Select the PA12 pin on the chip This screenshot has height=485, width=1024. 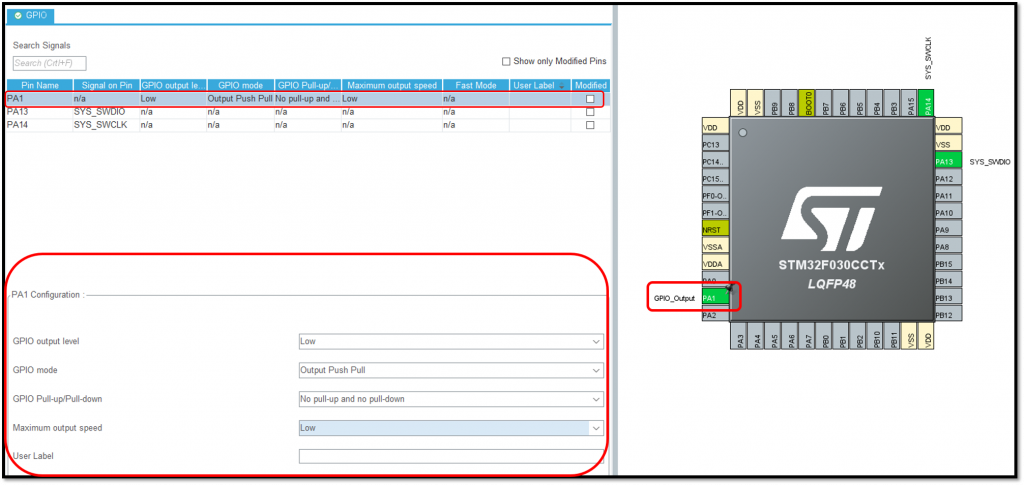click(949, 179)
